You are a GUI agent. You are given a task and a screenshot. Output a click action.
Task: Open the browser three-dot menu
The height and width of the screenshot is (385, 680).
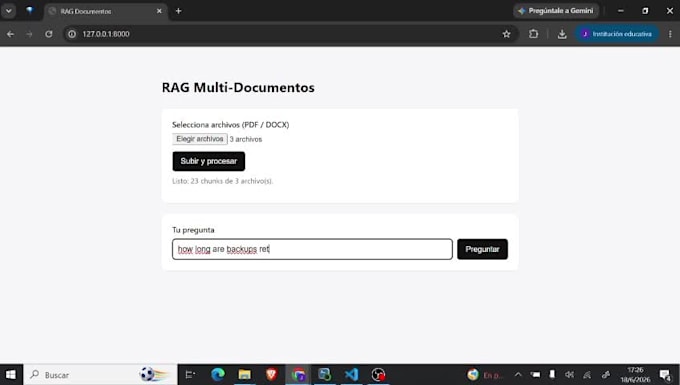click(670, 34)
